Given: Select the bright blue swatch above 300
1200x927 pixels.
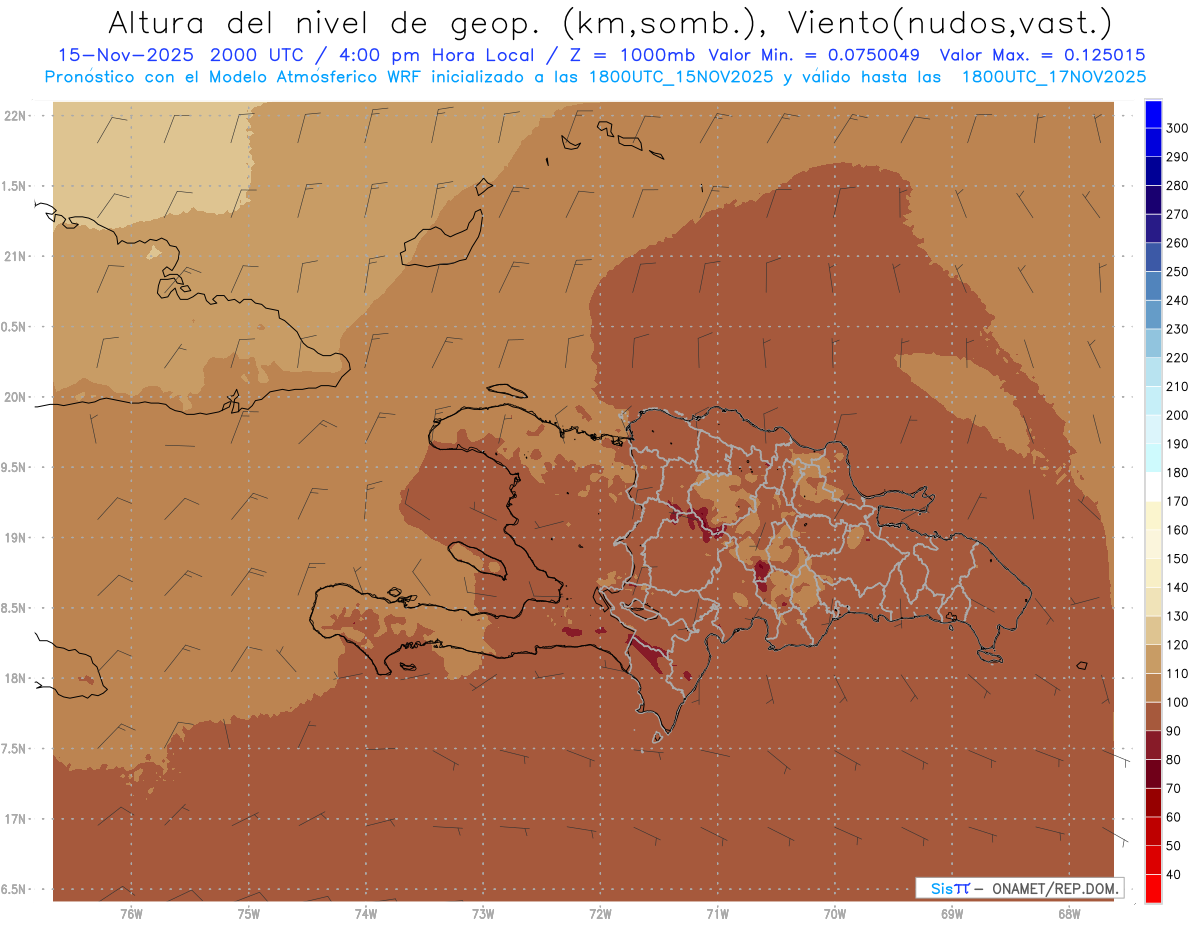Looking at the screenshot, I should point(1152,114).
